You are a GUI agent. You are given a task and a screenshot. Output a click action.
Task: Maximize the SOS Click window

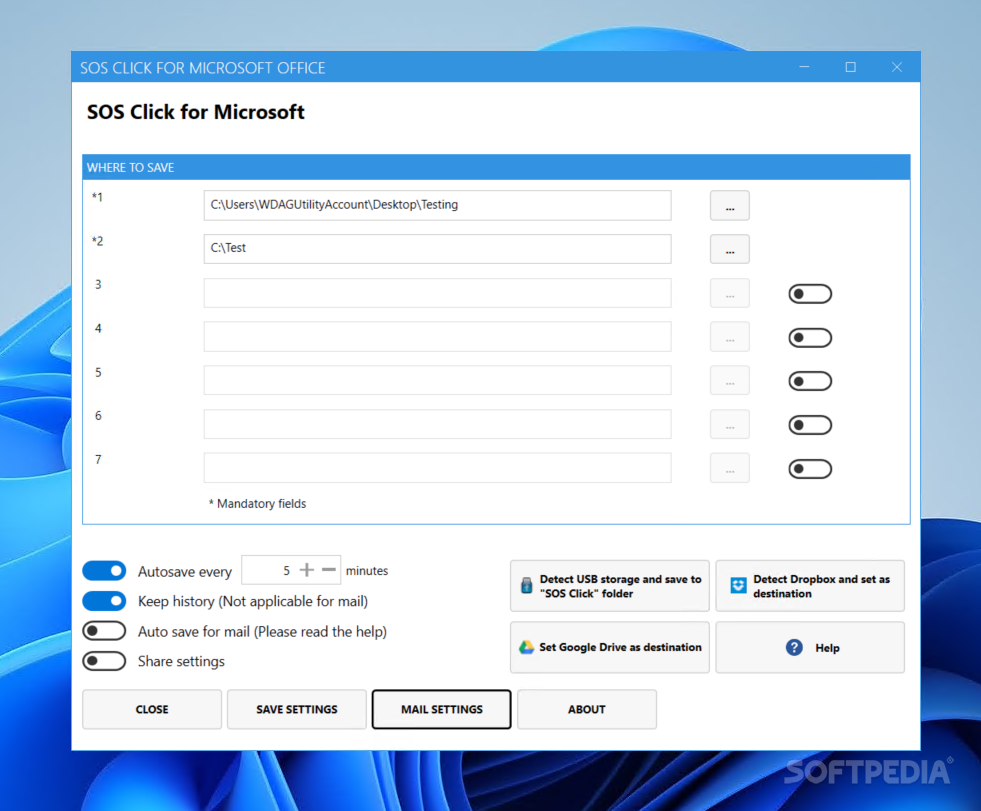pyautogui.click(x=850, y=67)
